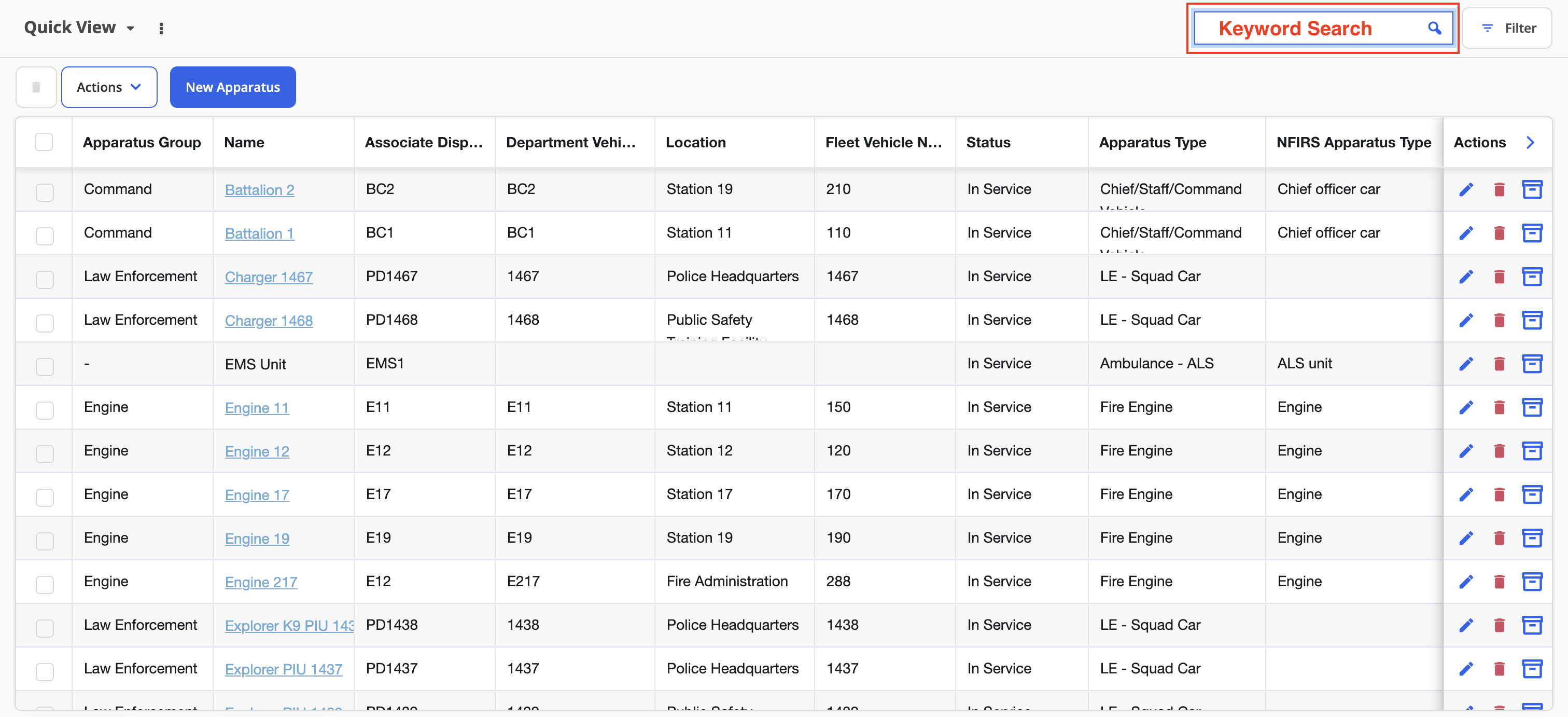This screenshot has width=1568, height=717.
Task: Open the Explorer K9 PIU link
Action: pos(289,626)
